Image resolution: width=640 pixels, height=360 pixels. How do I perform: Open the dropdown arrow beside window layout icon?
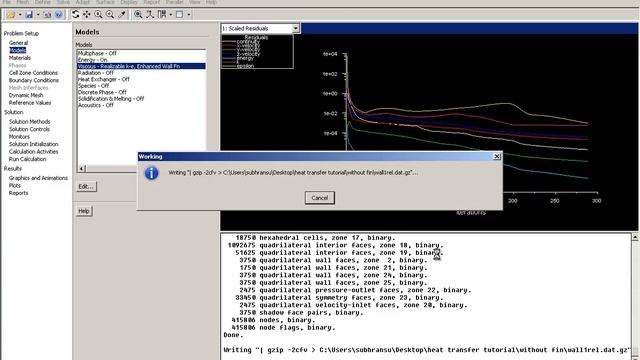(x=171, y=15)
